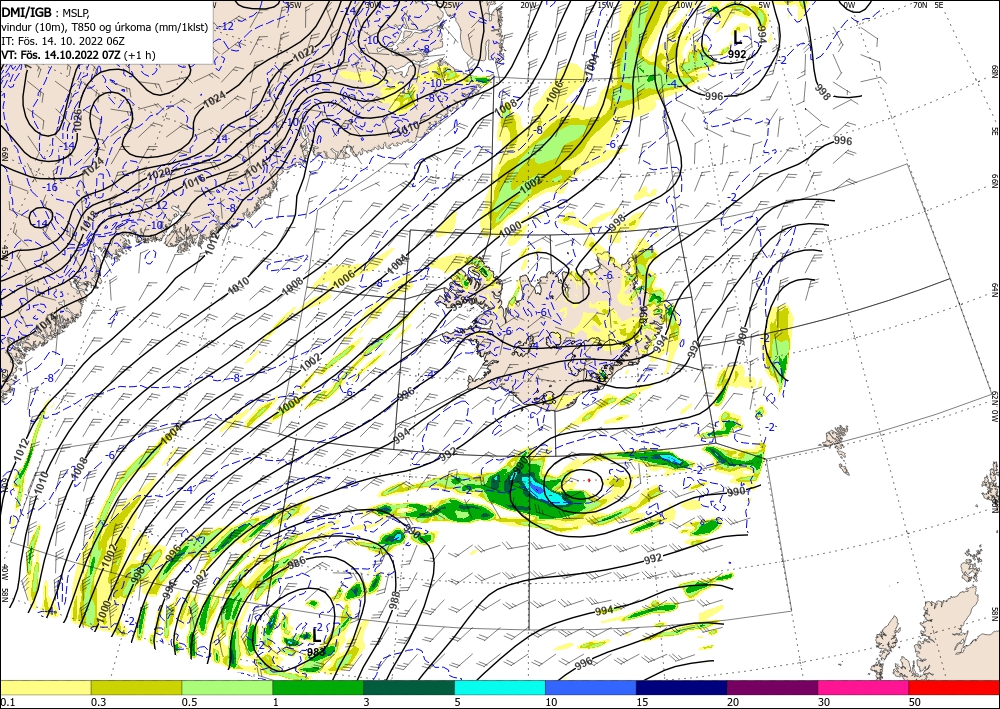
Task: Click the pink 30–50 mm legend swatch
Action: [x=864, y=687]
